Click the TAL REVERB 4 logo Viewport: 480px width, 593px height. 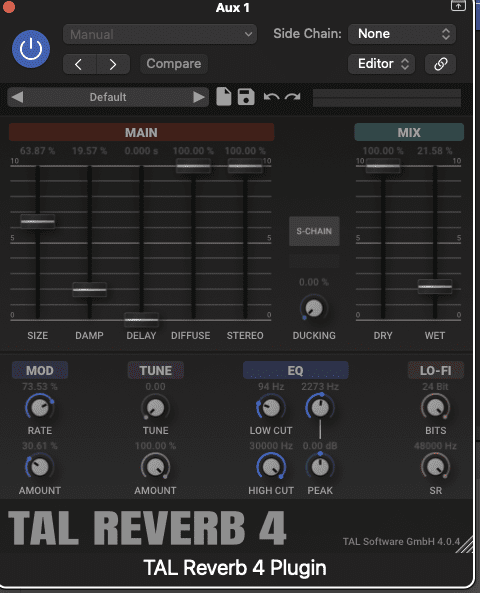(147, 528)
